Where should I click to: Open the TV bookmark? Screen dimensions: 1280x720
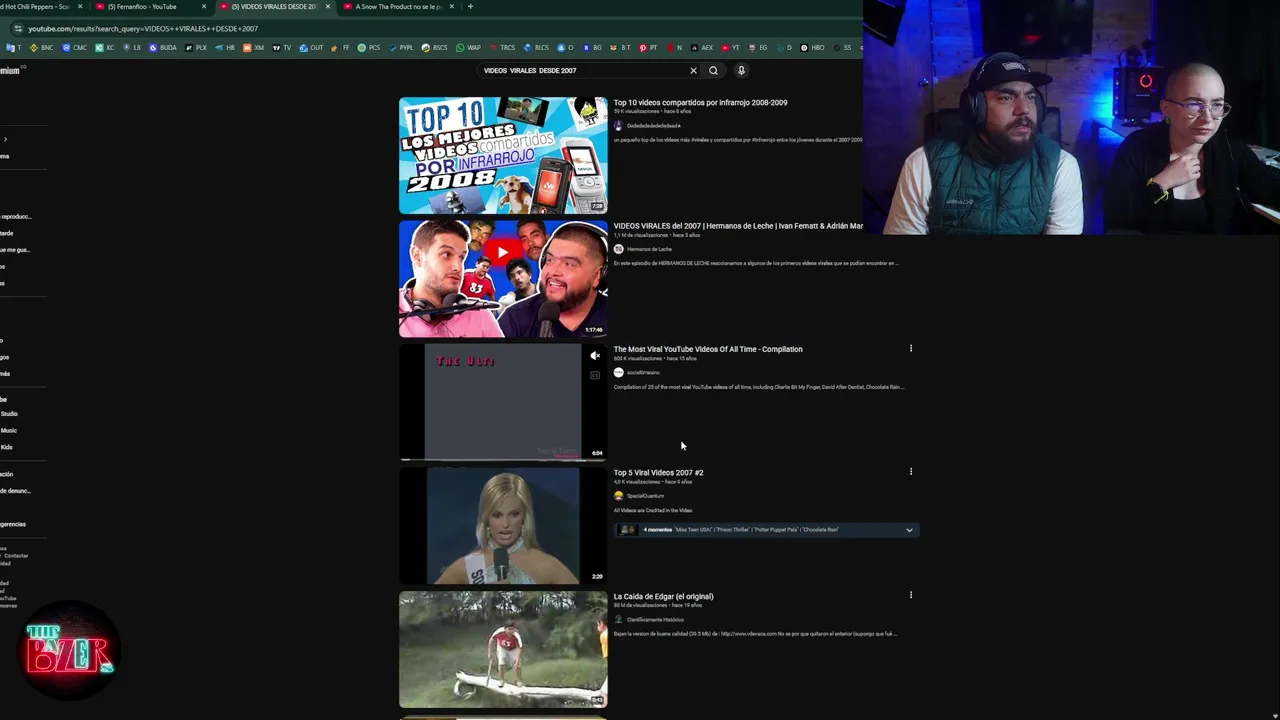click(x=281, y=47)
